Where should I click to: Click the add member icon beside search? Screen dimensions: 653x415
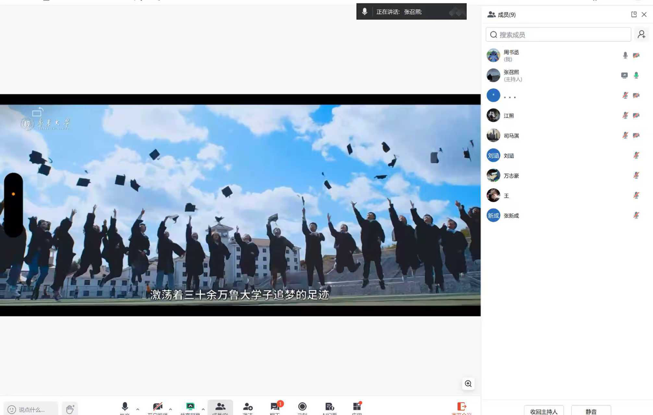tap(641, 35)
